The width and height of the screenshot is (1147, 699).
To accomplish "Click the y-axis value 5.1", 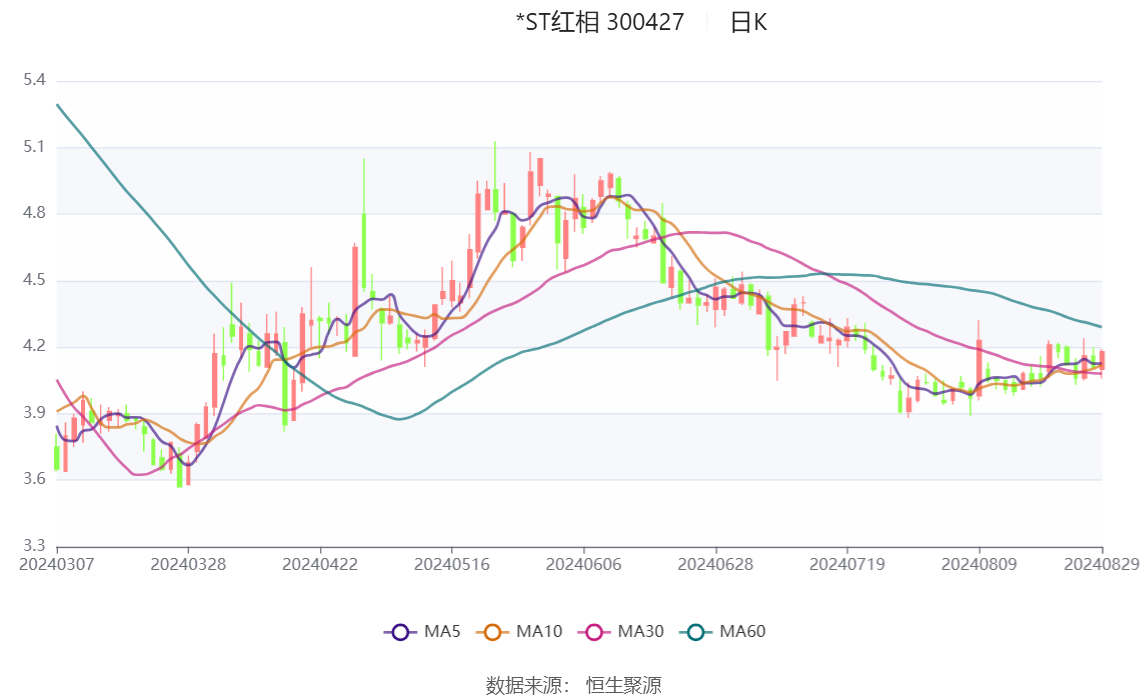I will [x=34, y=147].
